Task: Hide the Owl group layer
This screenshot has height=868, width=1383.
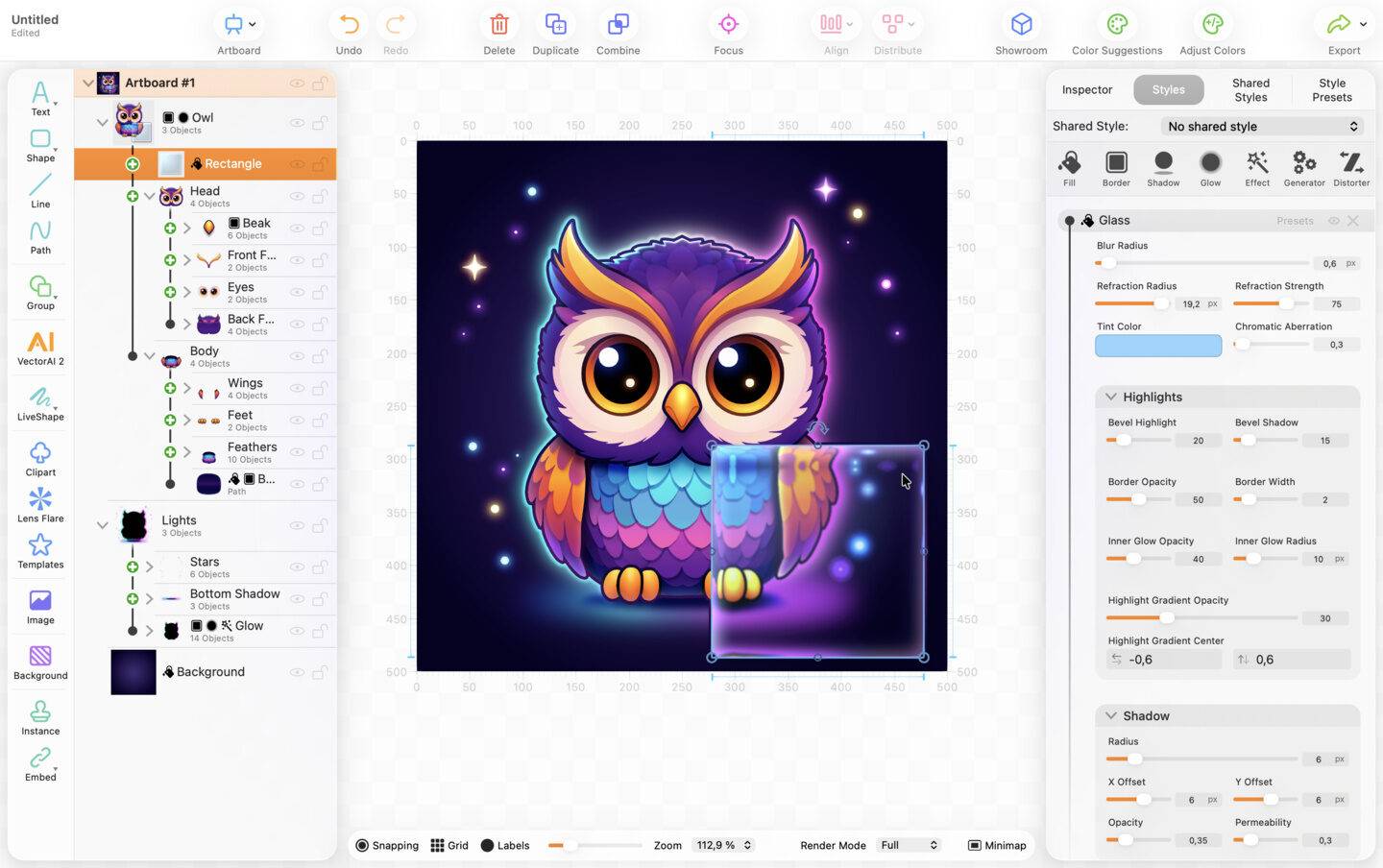Action: point(297,123)
